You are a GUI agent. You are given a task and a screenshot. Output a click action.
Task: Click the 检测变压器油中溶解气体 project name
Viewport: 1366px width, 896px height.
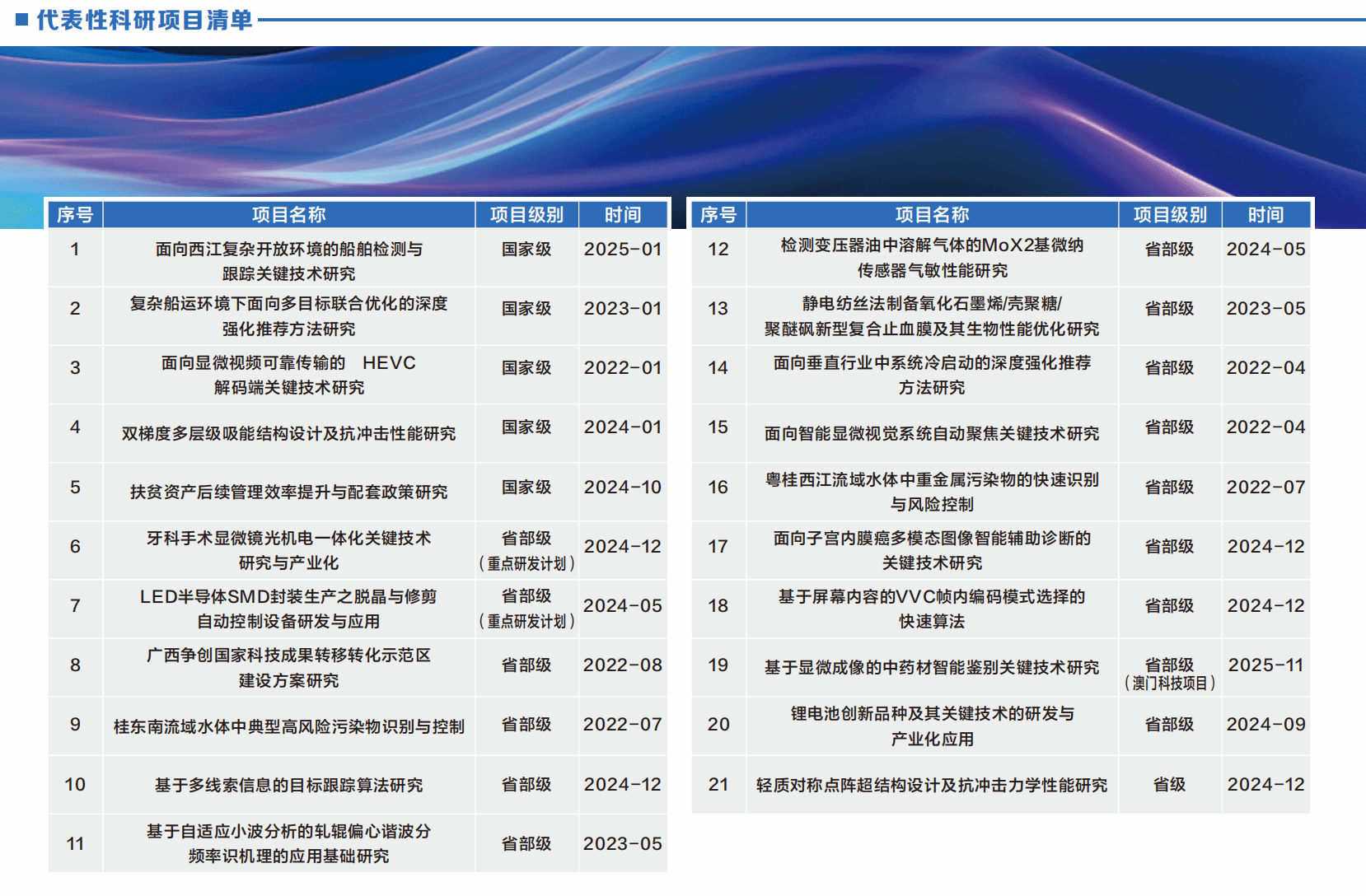point(932,257)
